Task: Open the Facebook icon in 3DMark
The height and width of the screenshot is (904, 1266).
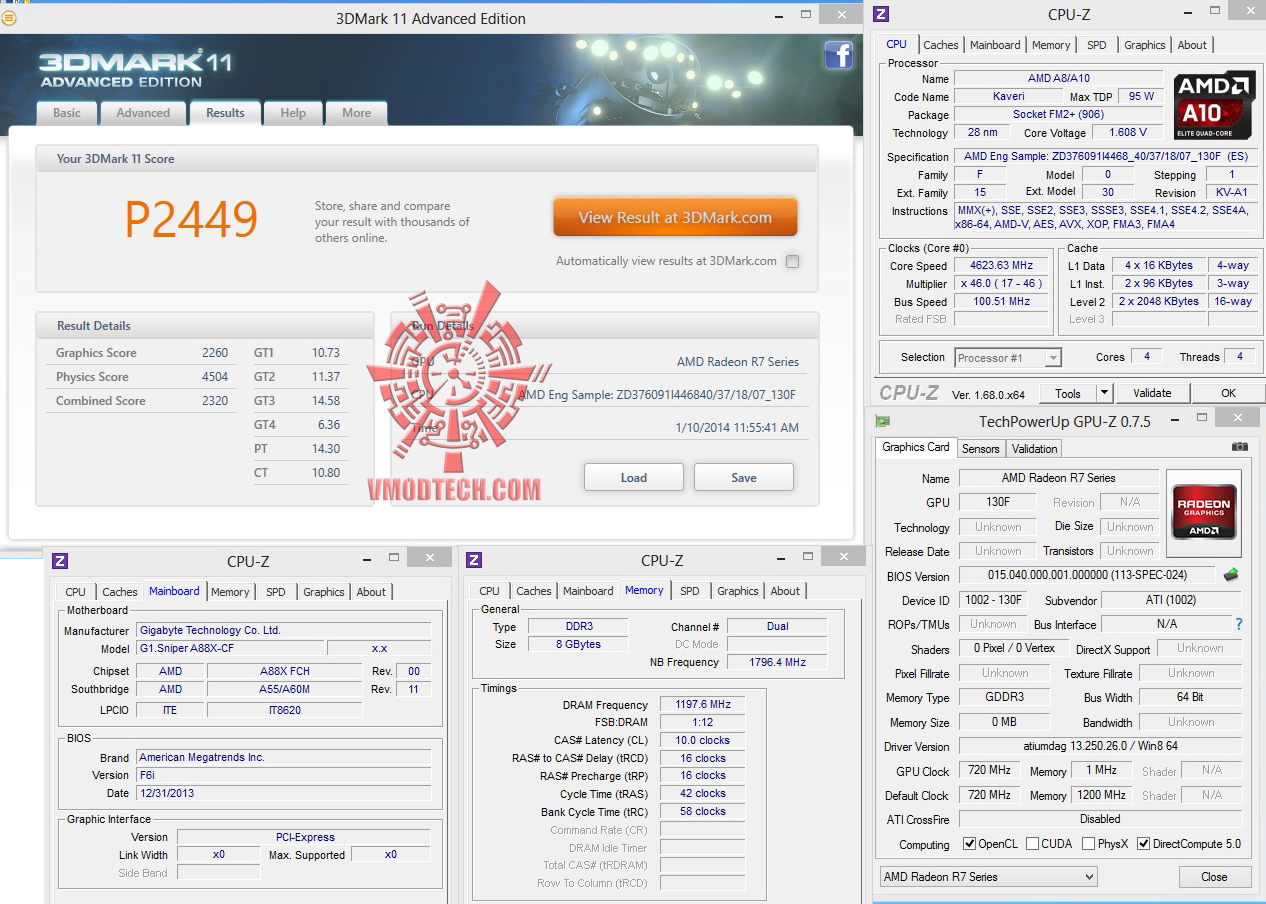Action: (838, 55)
